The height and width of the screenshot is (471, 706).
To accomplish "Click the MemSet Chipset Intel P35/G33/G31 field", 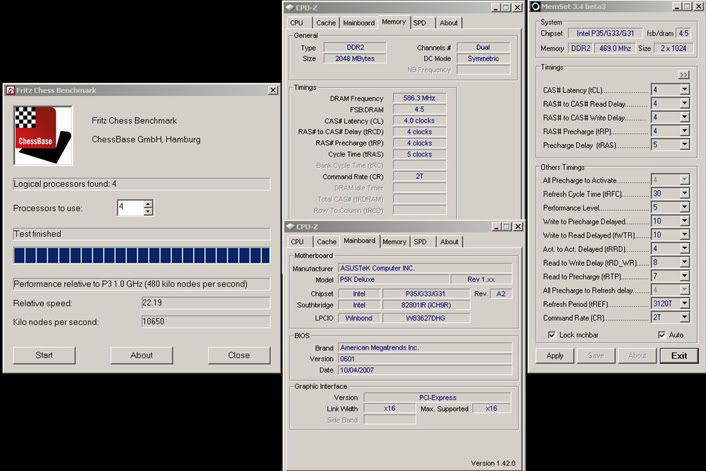I will pos(605,33).
